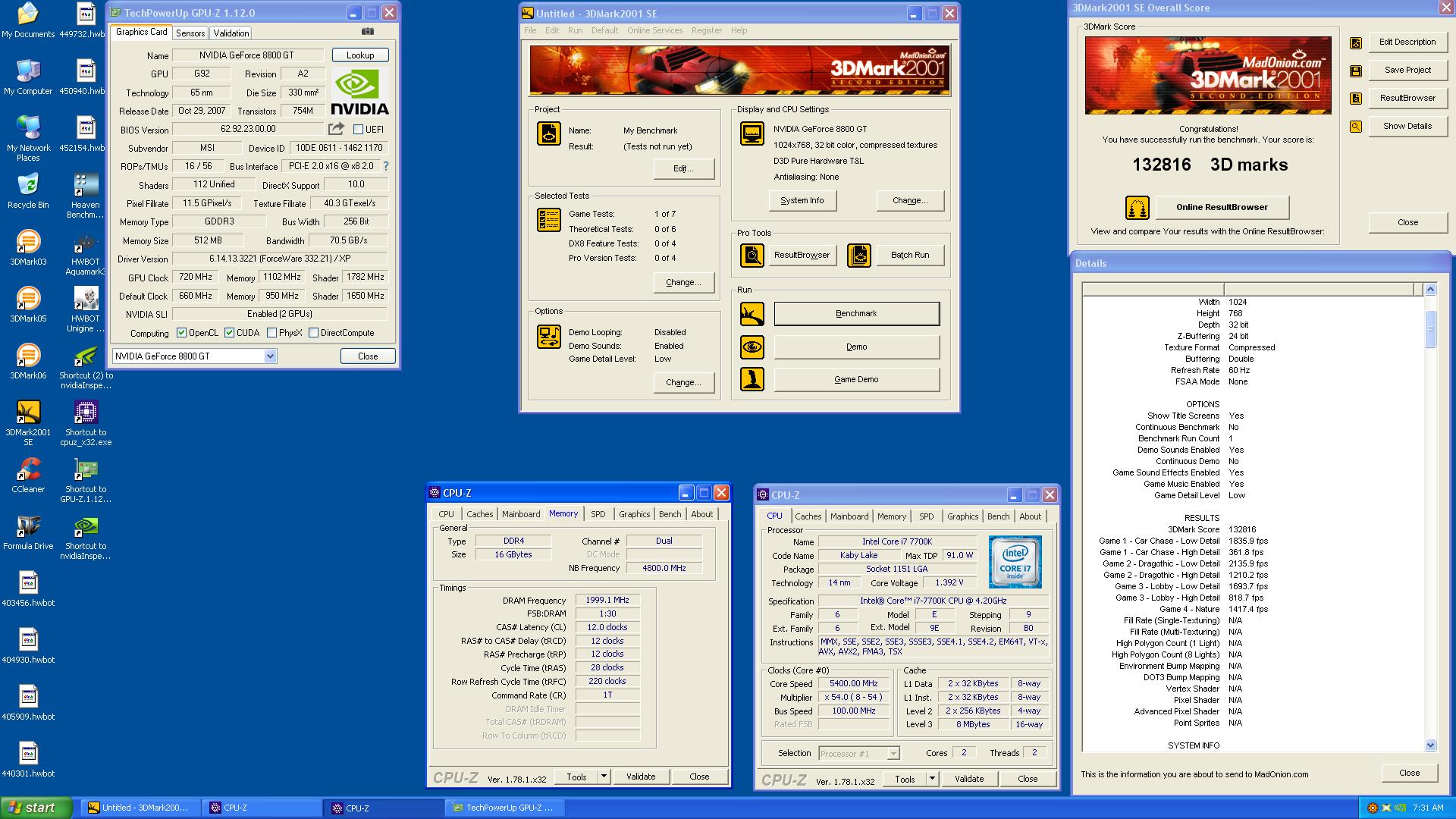Viewport: 1456px width, 819px height.
Task: Click the Benchmark button in Run section
Action: click(856, 313)
